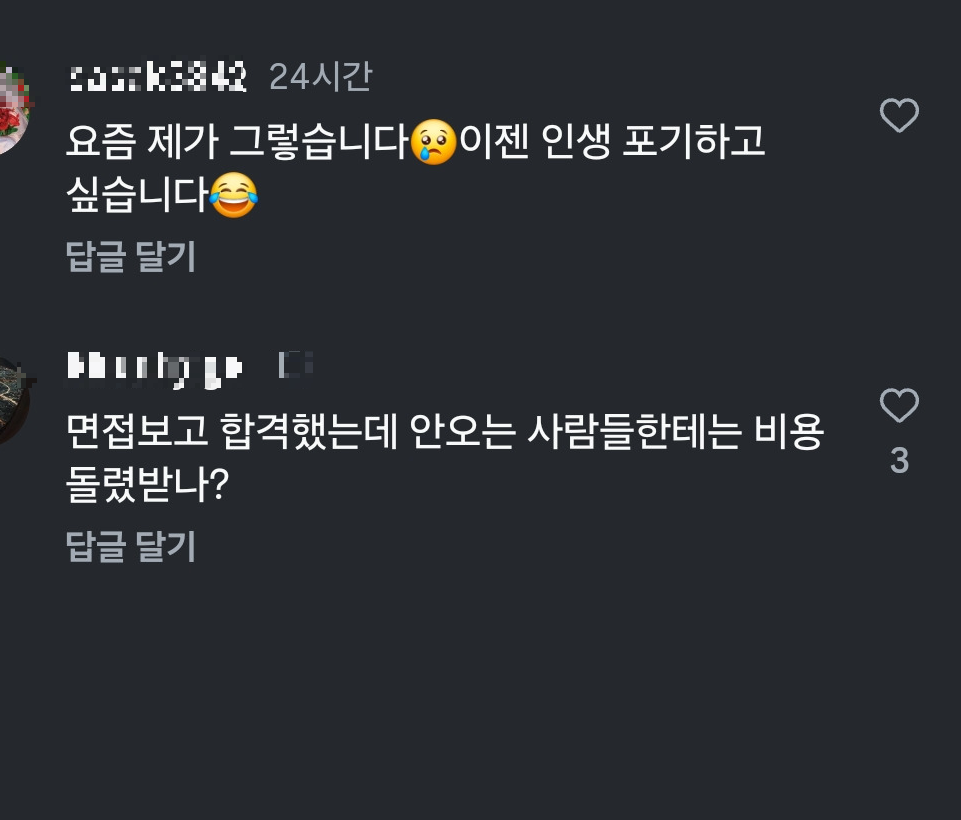Click the crying face emoji
Screen dimensions: 961x820
433,141
